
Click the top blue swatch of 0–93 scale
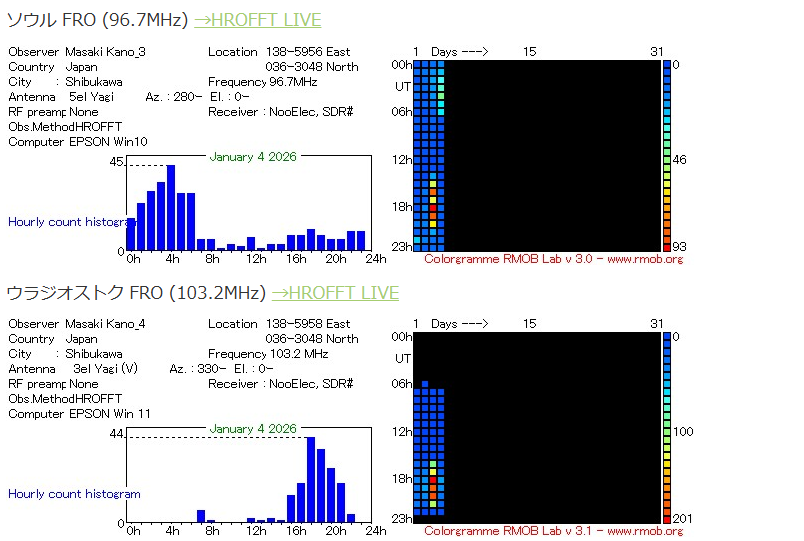coord(667,65)
